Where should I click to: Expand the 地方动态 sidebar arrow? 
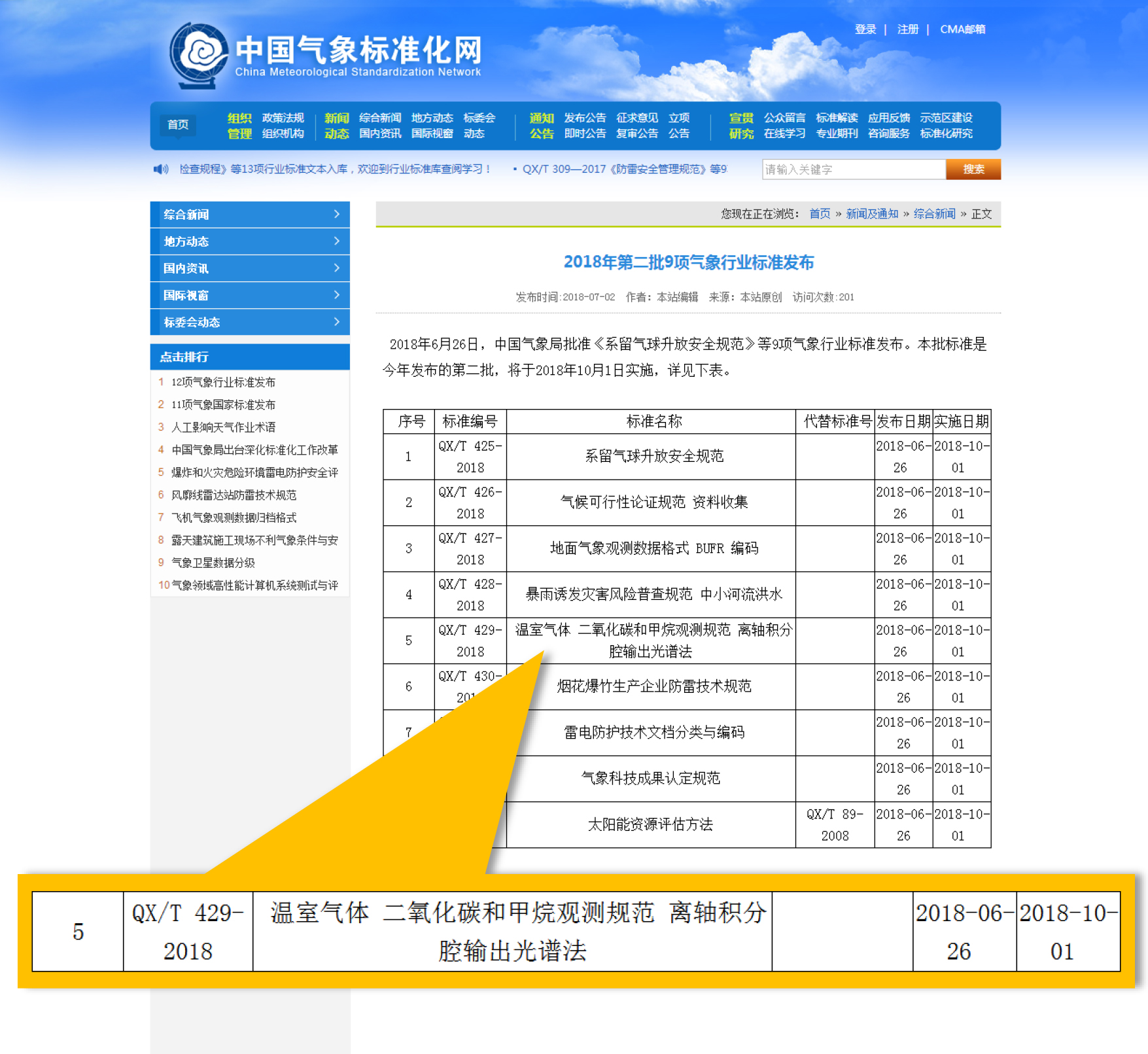[x=336, y=241]
